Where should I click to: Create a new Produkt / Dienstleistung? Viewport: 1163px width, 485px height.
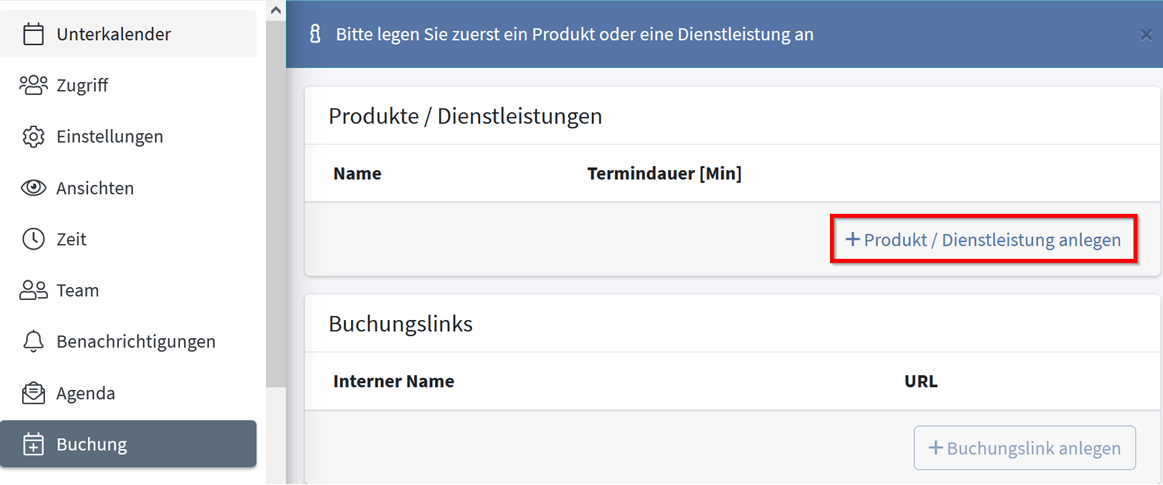pyautogui.click(x=983, y=240)
